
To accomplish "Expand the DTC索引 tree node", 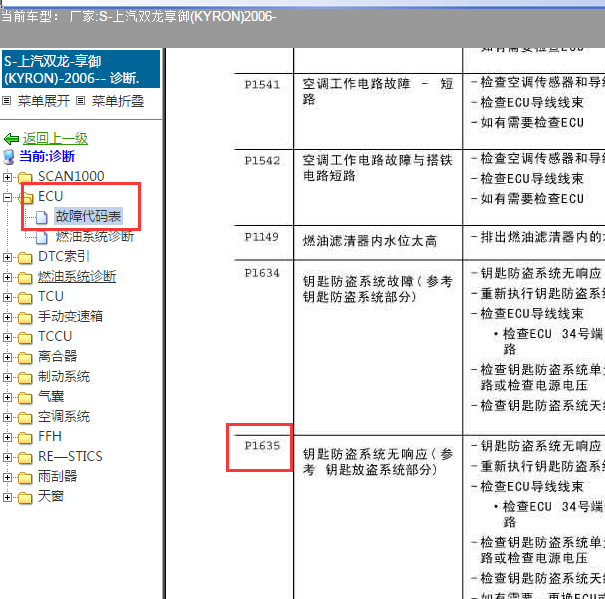I will (x=7, y=257).
